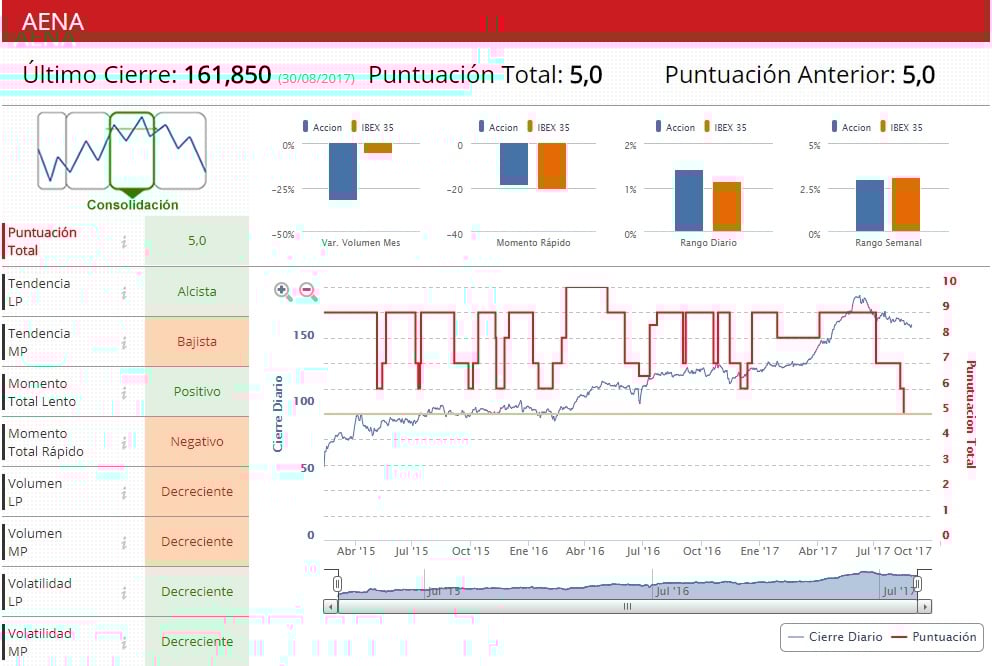Click the navigator scroll right arrow
This screenshot has width=996, height=666.
click(925, 606)
